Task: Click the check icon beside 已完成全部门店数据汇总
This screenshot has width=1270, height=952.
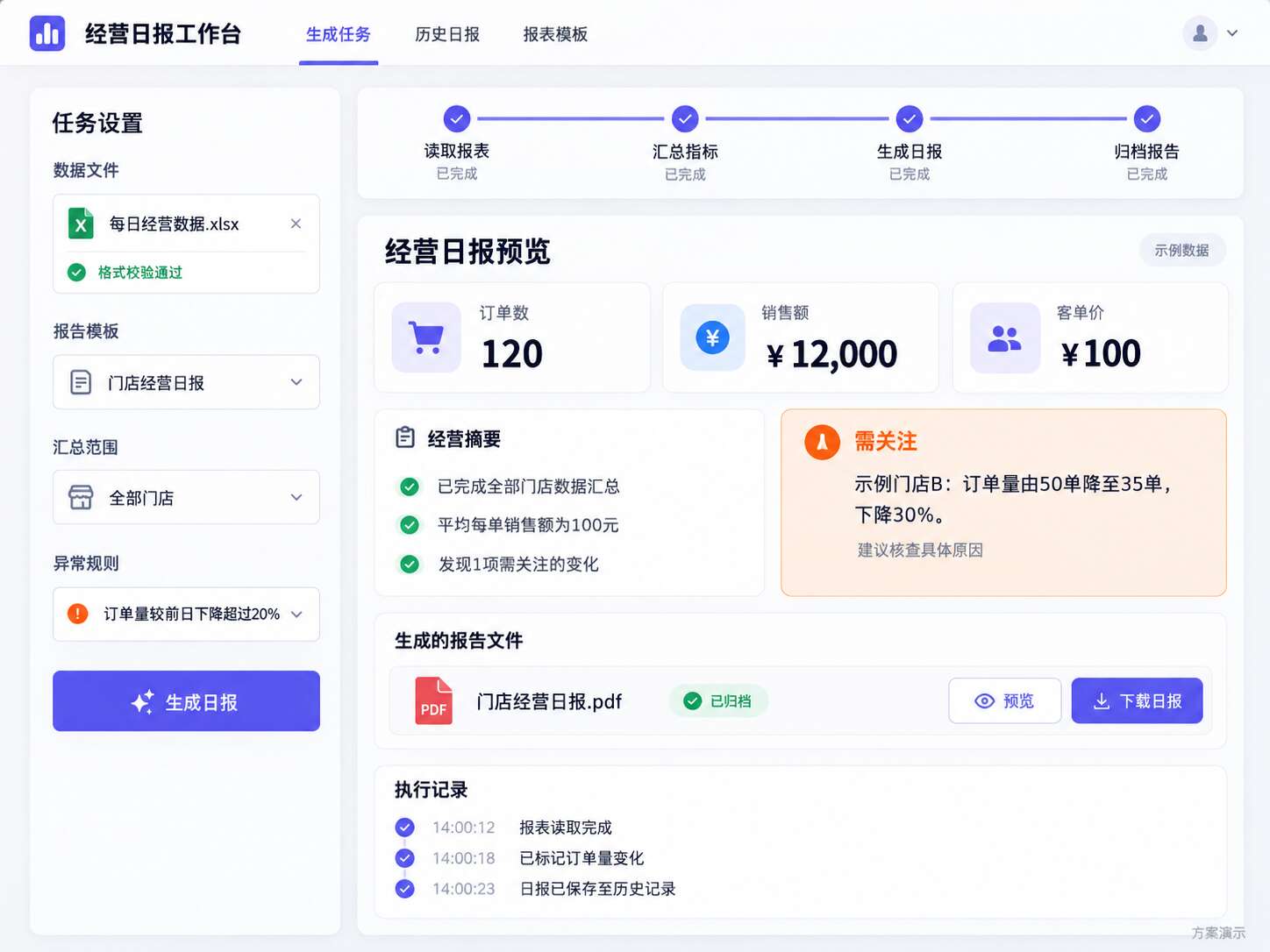Action: point(410,487)
